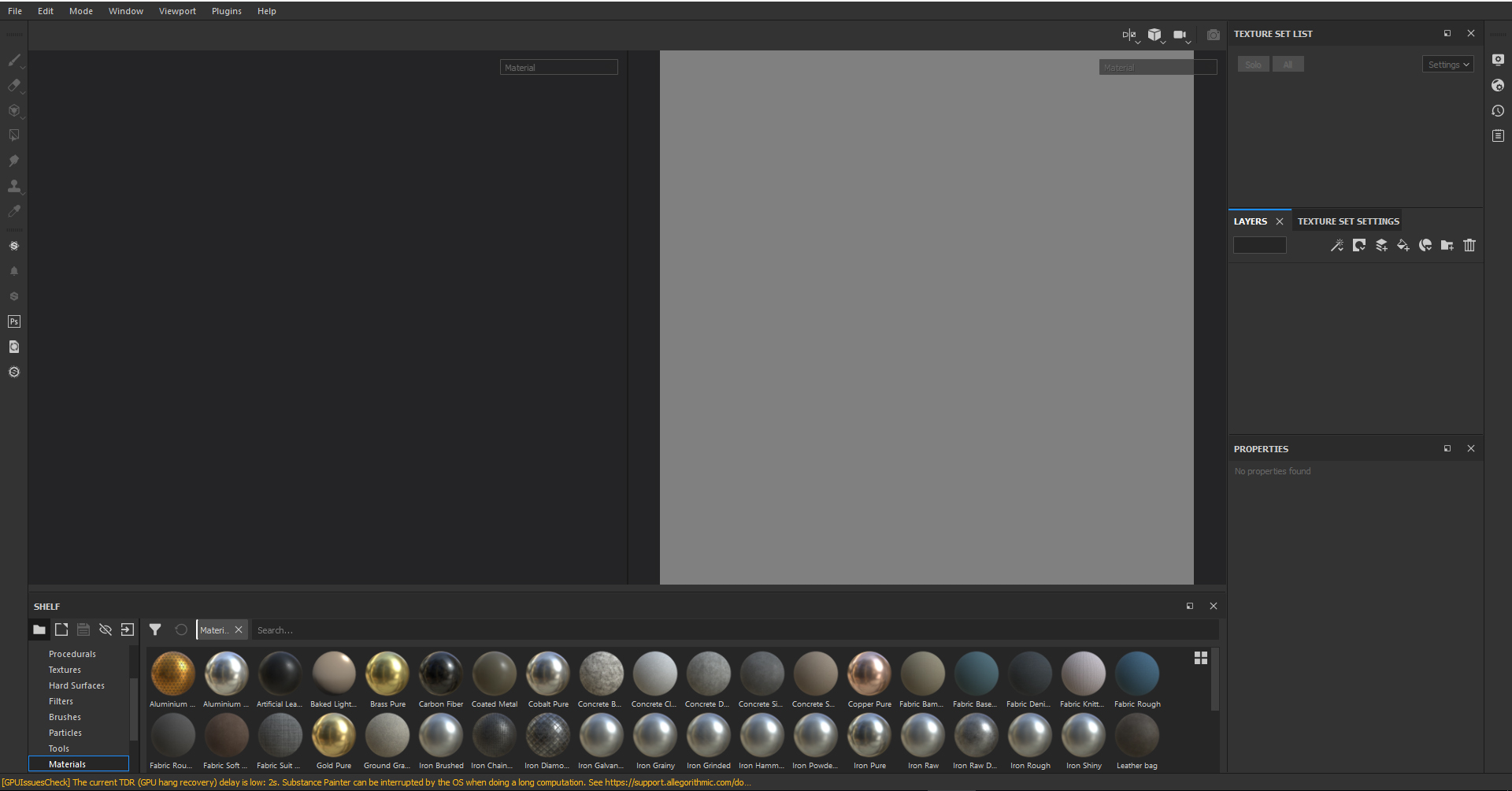Add a folder in Layers panel
1512x791 pixels.
click(1447, 245)
